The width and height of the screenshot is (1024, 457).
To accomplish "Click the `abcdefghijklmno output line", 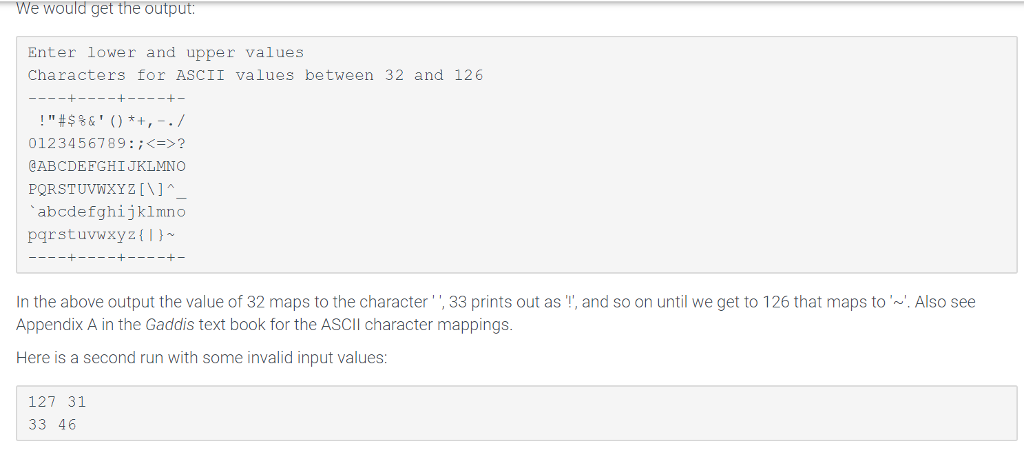I will click(x=107, y=212).
